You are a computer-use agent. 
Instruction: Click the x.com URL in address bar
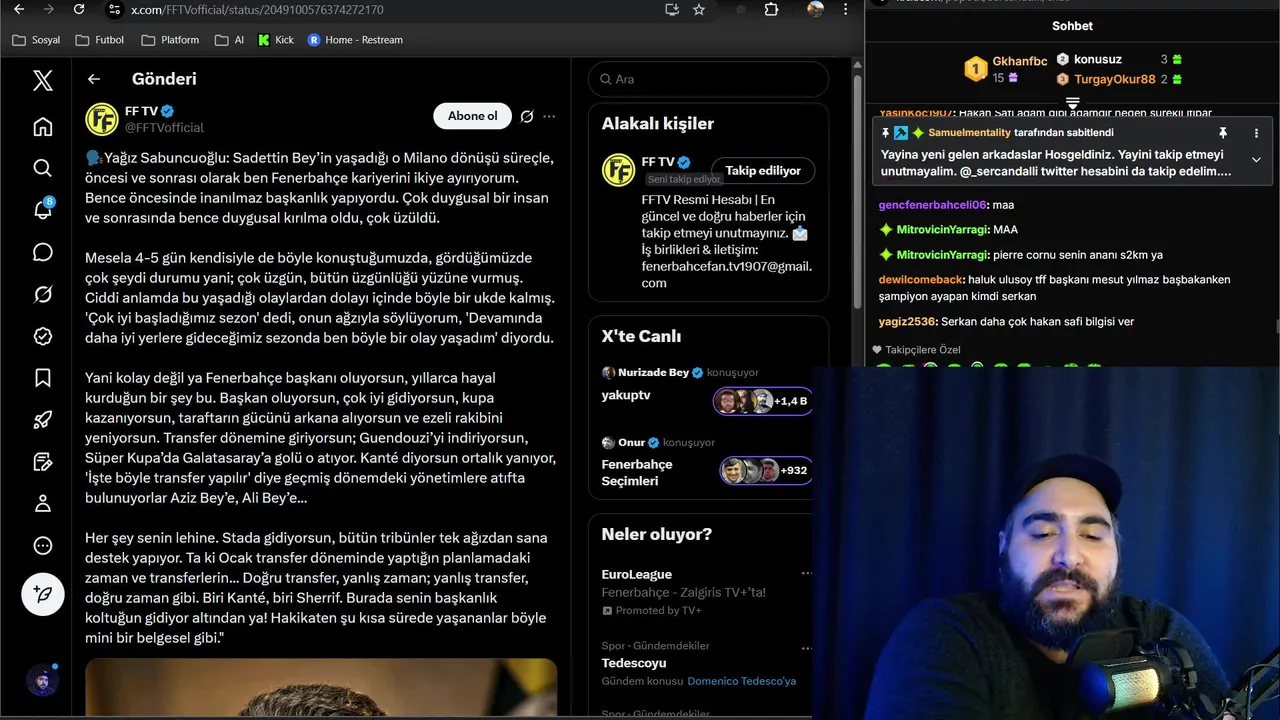pyautogui.click(x=257, y=10)
